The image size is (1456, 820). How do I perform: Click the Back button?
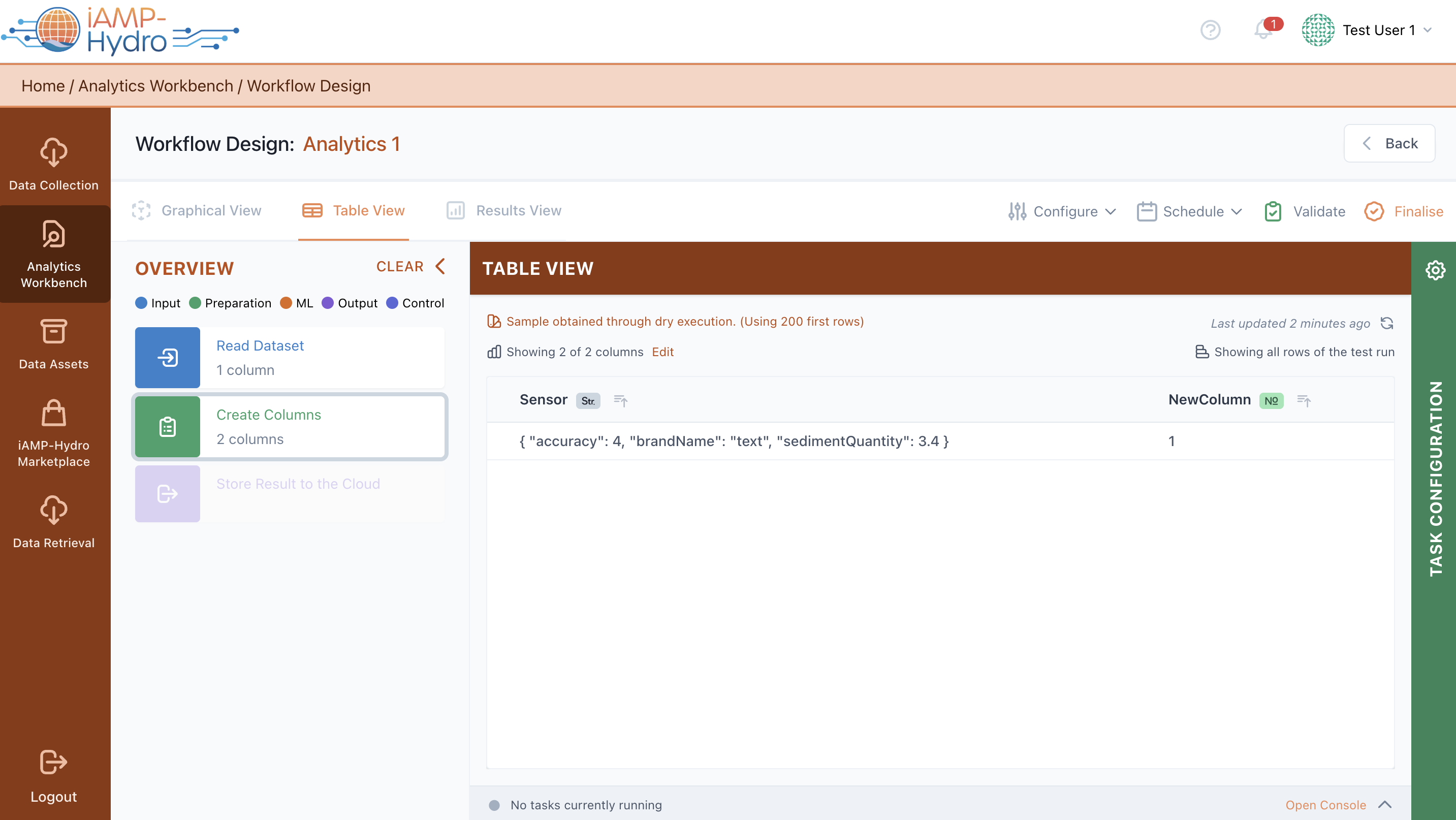coord(1389,144)
